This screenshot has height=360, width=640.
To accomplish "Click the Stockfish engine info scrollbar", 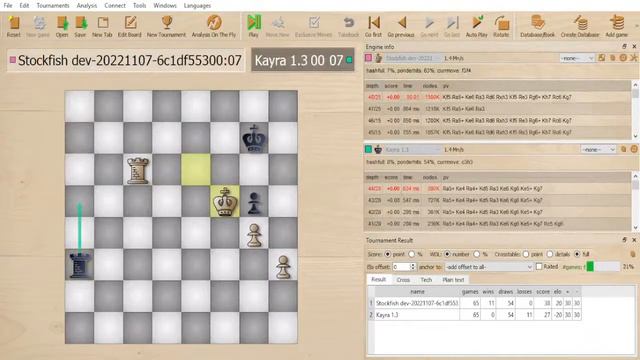I will [635, 110].
